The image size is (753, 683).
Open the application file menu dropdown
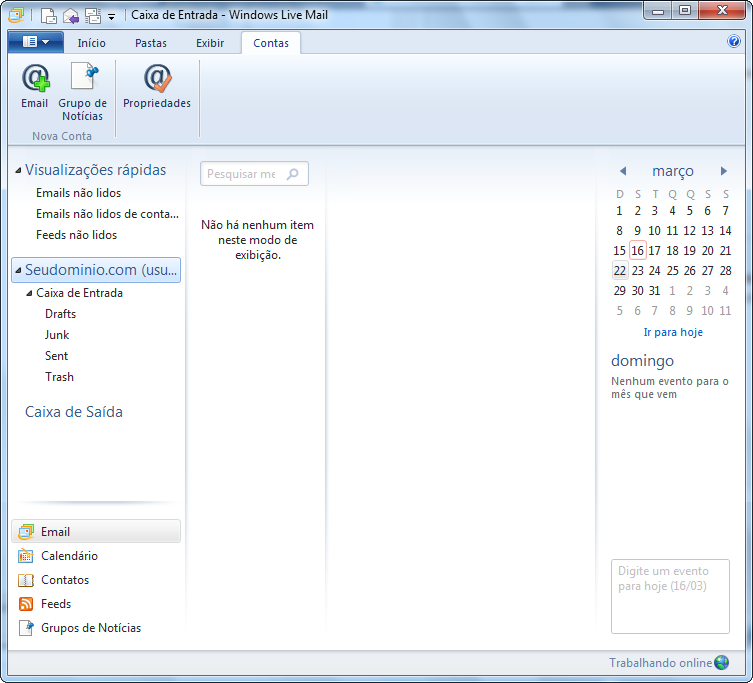(x=35, y=42)
